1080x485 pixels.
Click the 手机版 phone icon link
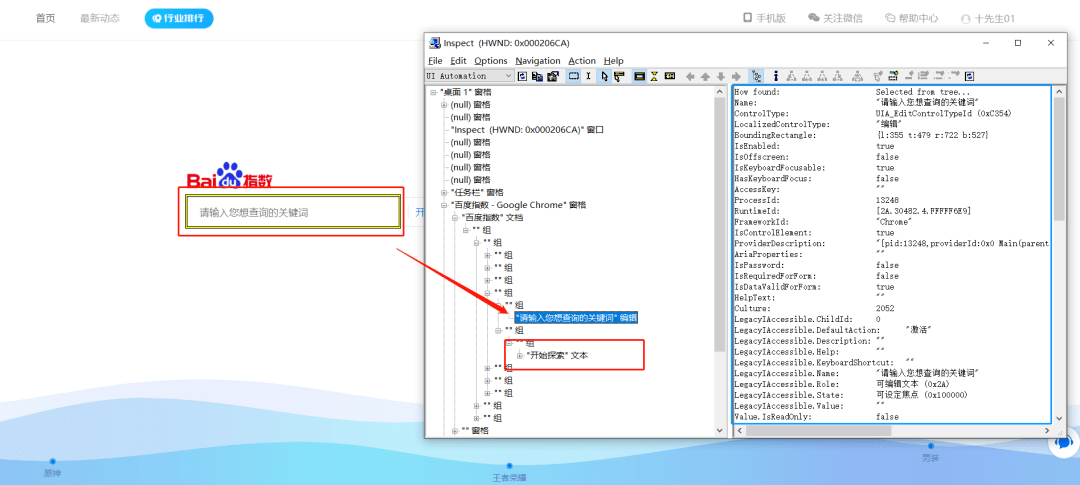(x=764, y=18)
